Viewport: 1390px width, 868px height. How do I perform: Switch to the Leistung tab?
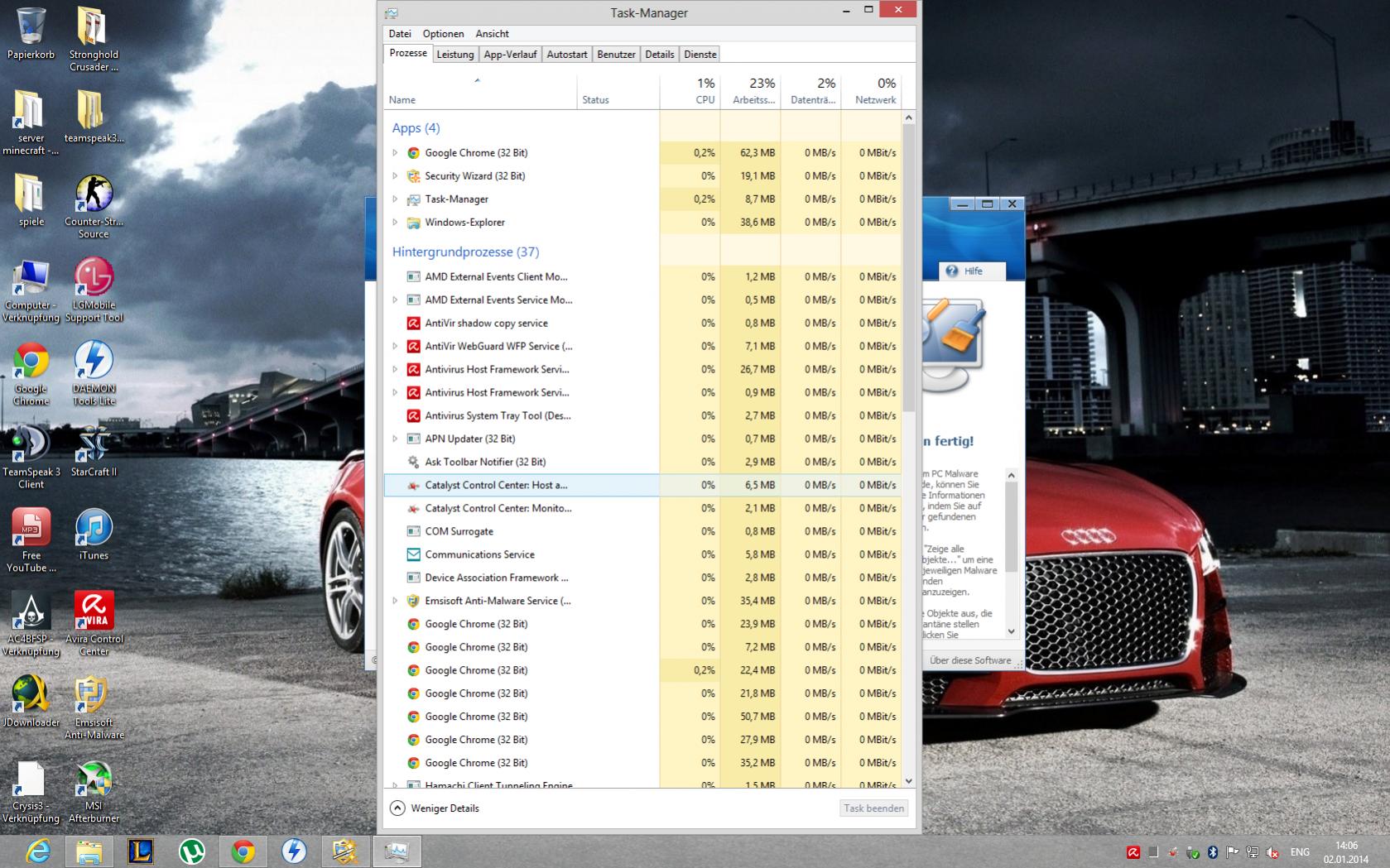455,55
